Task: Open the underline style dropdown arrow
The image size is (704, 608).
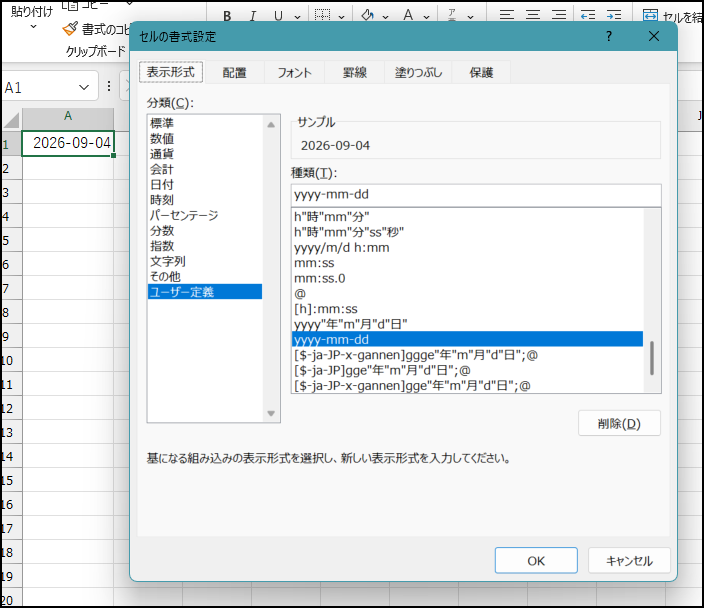Action: click(x=297, y=17)
